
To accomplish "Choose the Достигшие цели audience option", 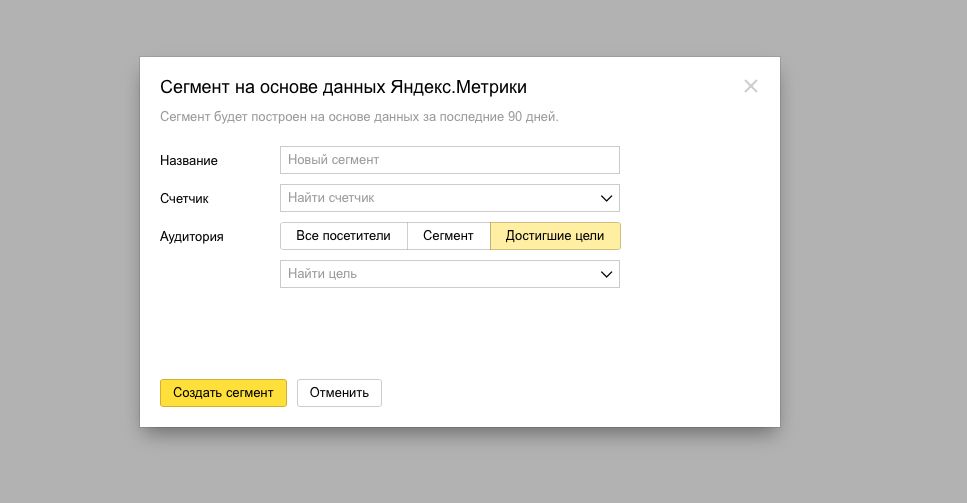I will point(555,236).
